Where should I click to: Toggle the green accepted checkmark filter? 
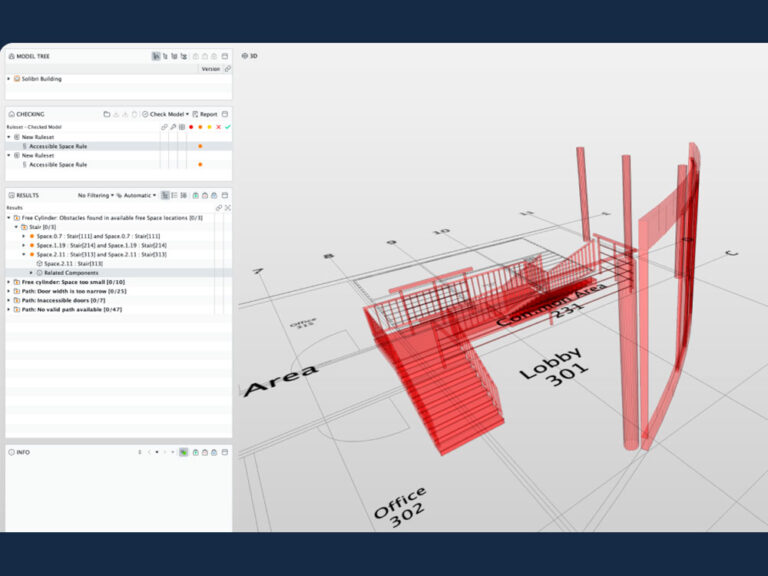pos(228,127)
